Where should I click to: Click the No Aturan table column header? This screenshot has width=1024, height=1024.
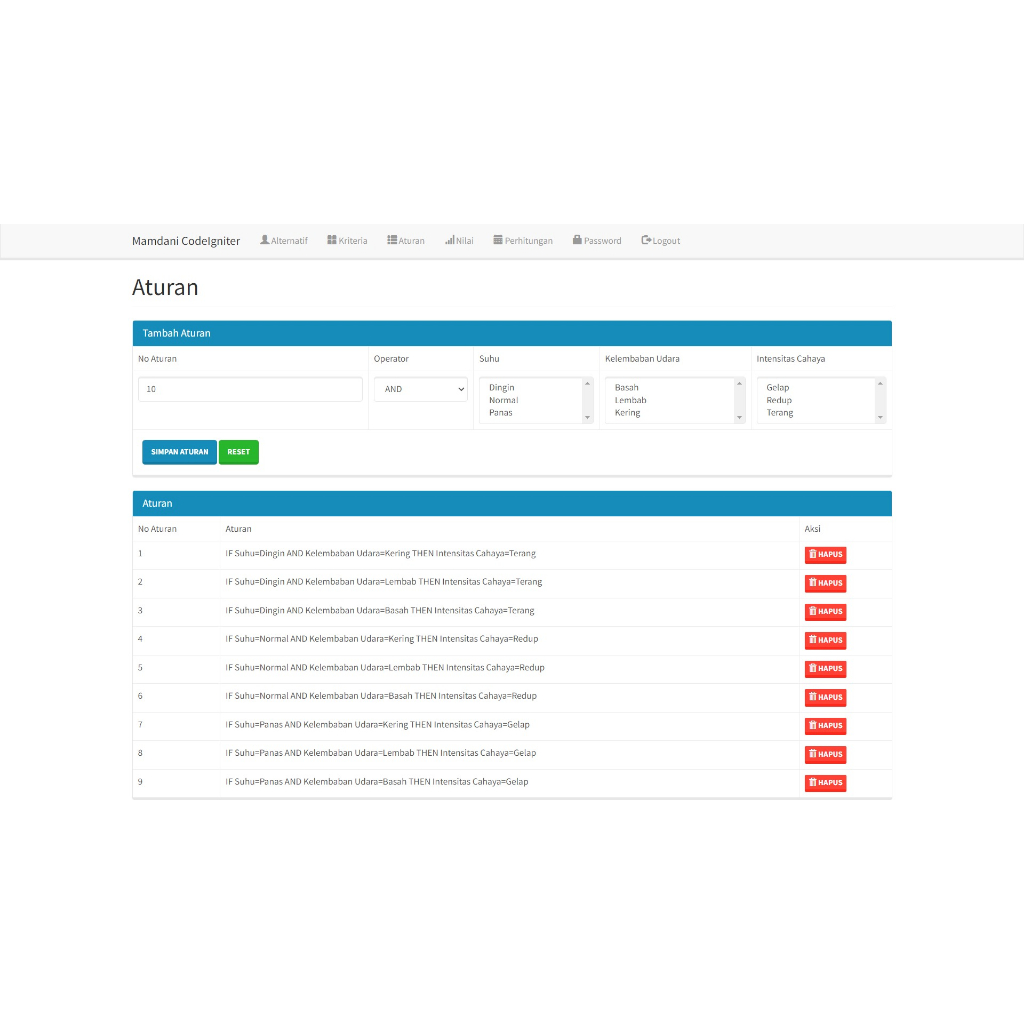[x=157, y=529]
